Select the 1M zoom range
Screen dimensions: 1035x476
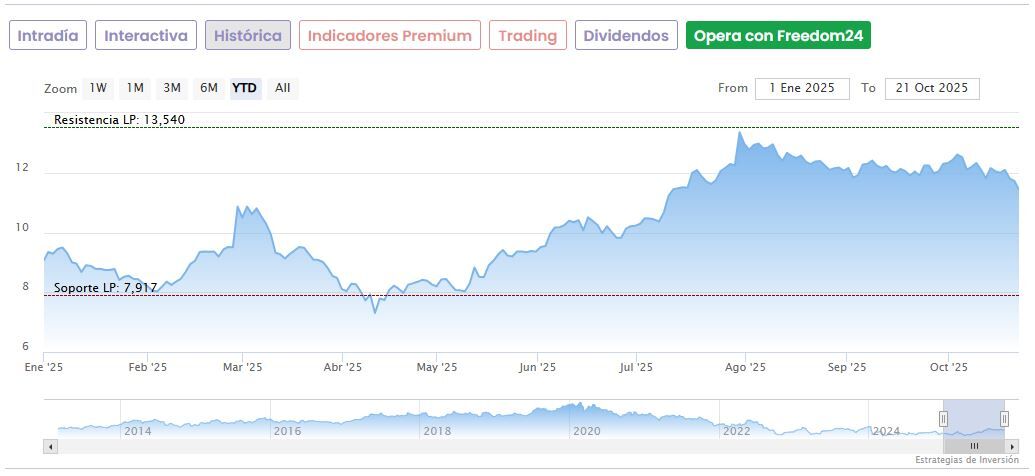(135, 88)
